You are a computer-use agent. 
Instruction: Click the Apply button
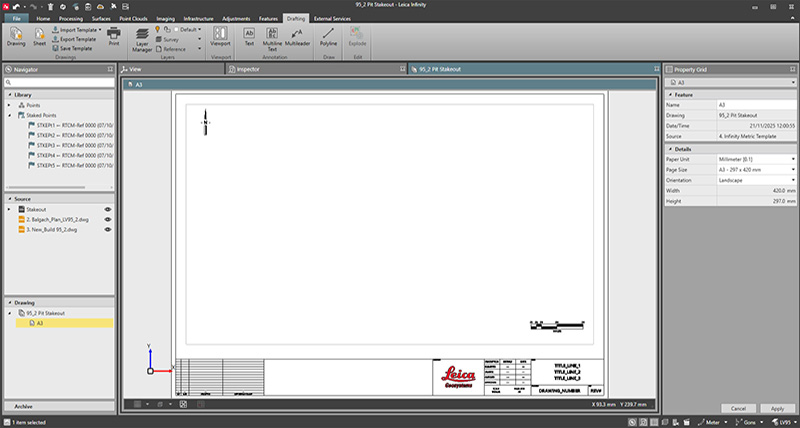coord(774,408)
